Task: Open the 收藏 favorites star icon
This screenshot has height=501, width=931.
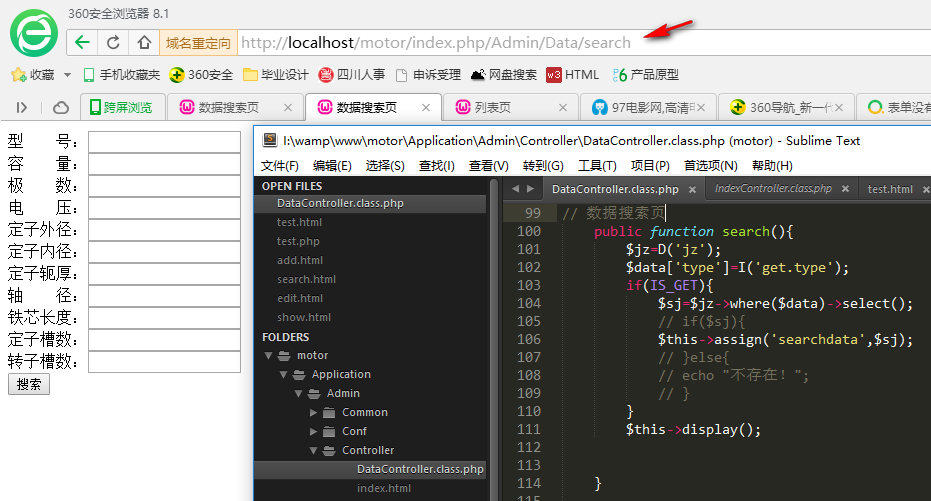Action: (x=17, y=75)
